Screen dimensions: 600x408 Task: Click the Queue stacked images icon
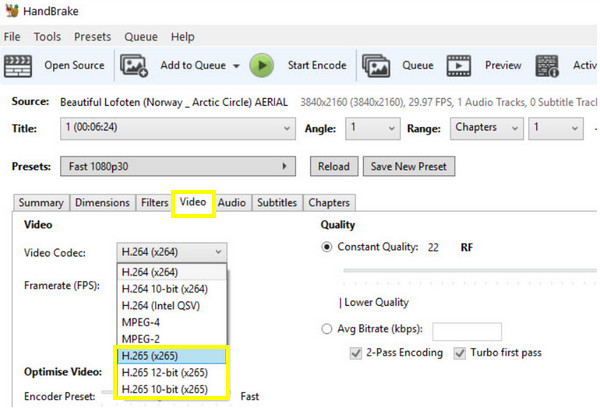(x=376, y=66)
